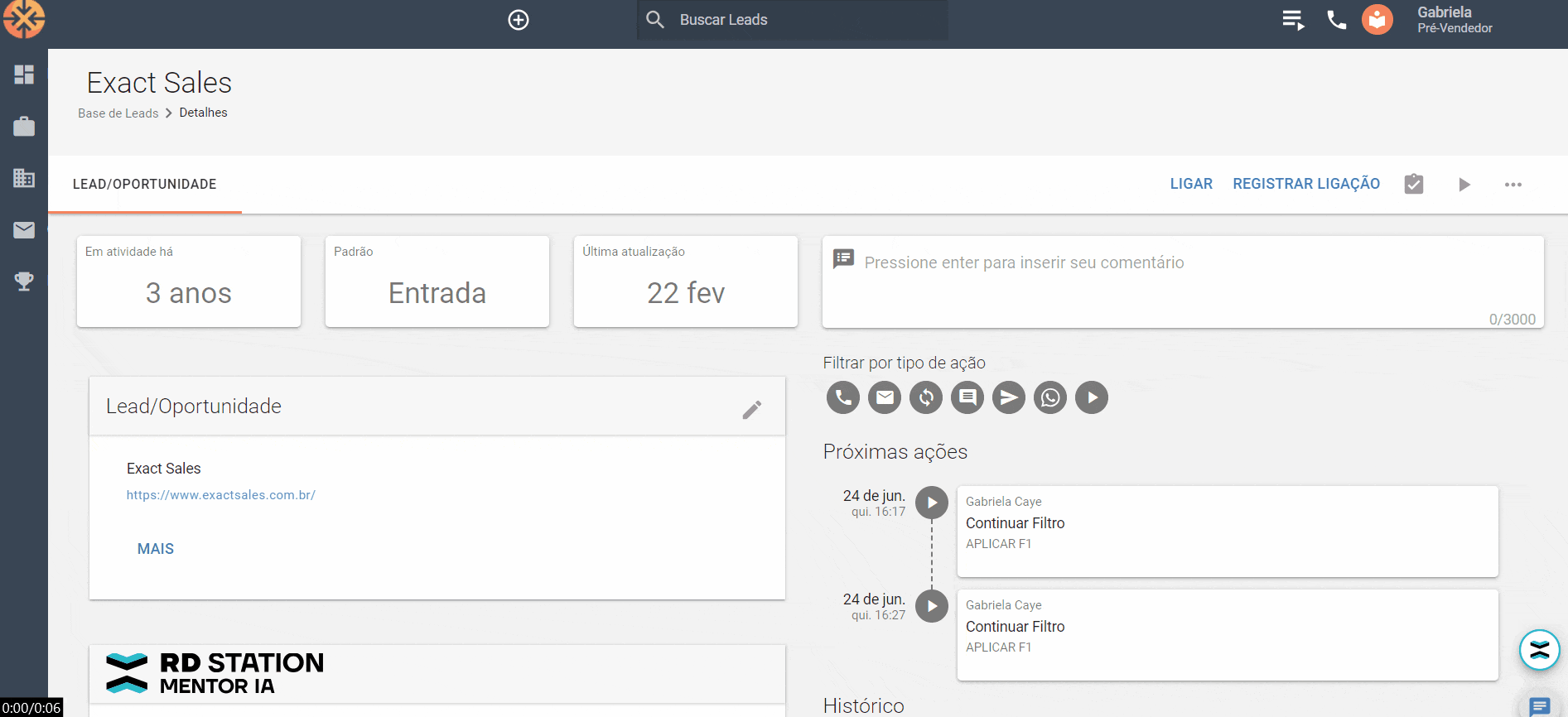Filter actions by email type

pos(885,397)
